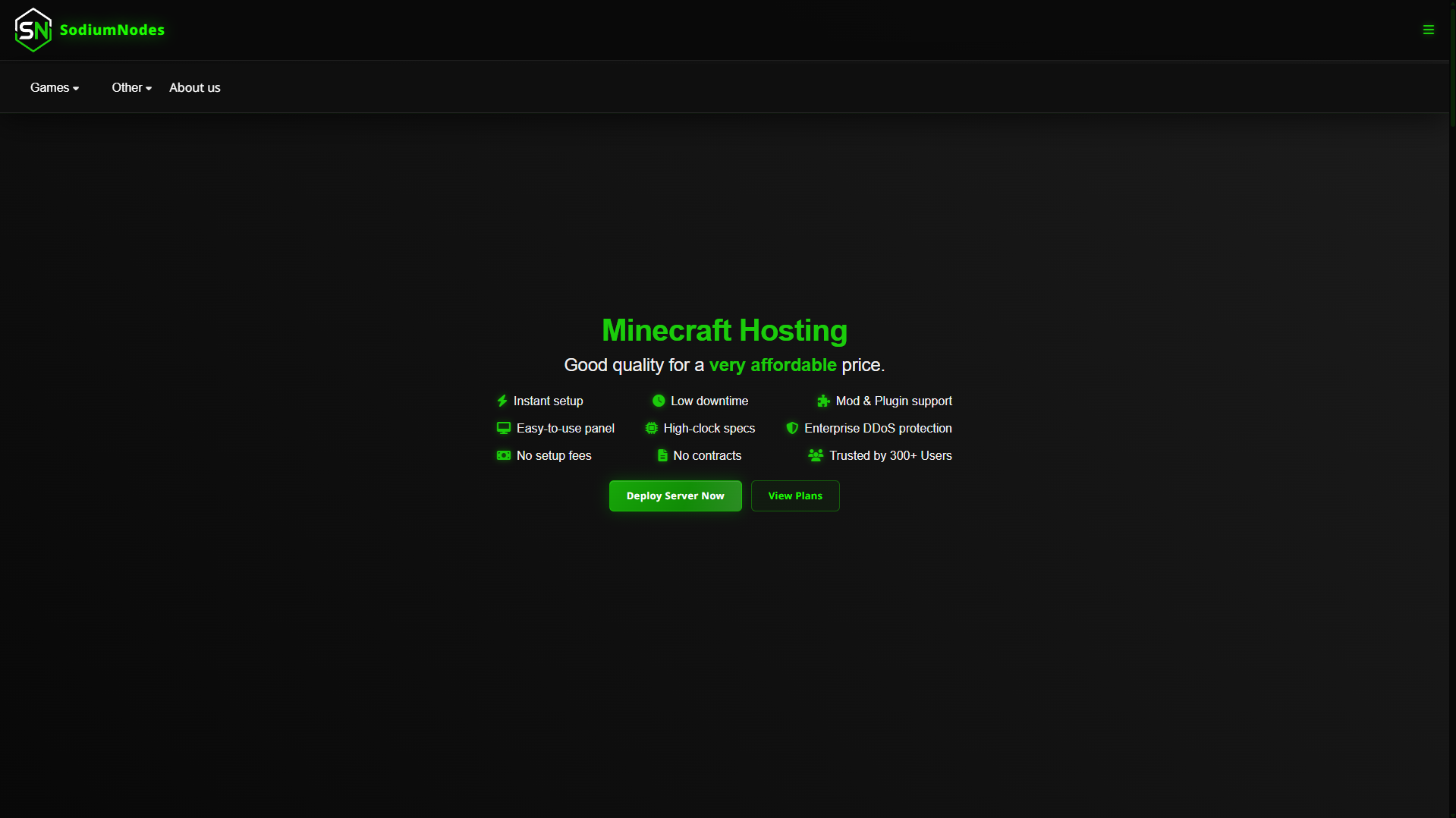Expand the Other dropdown menu
1456x818 pixels.
click(132, 87)
